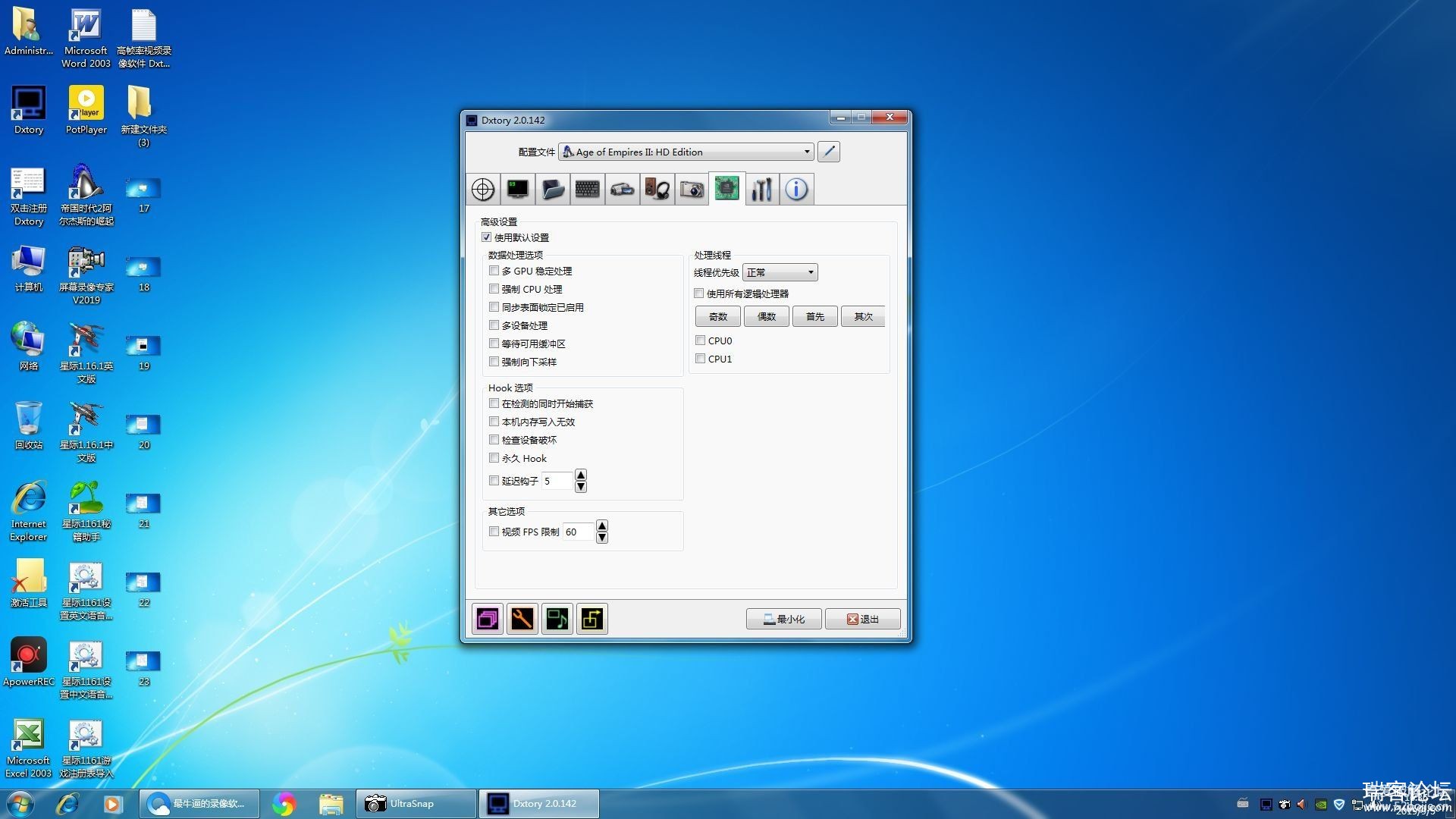Click the green music monitor icon

point(557,619)
